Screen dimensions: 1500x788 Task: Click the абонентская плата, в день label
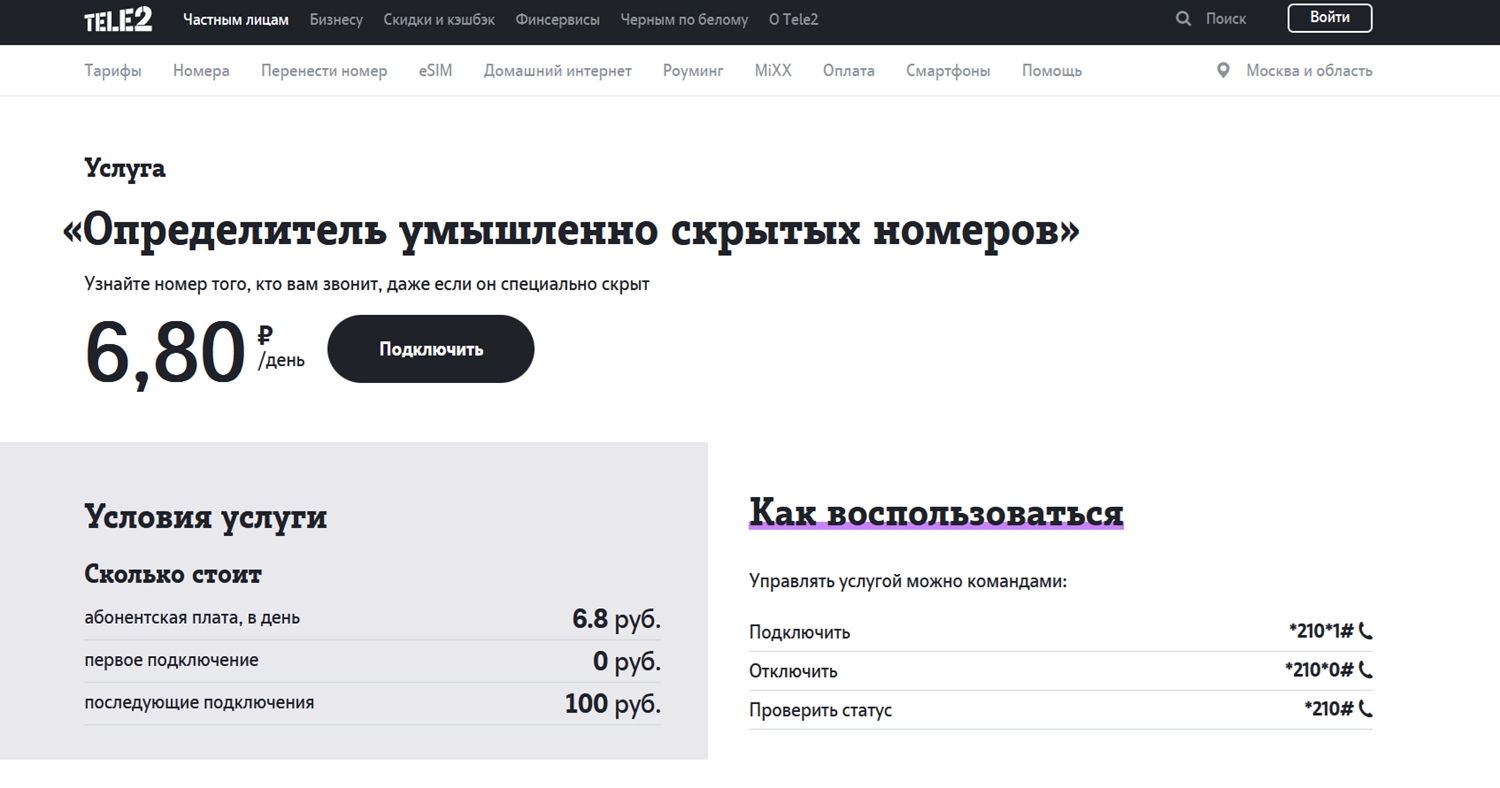coord(192,618)
